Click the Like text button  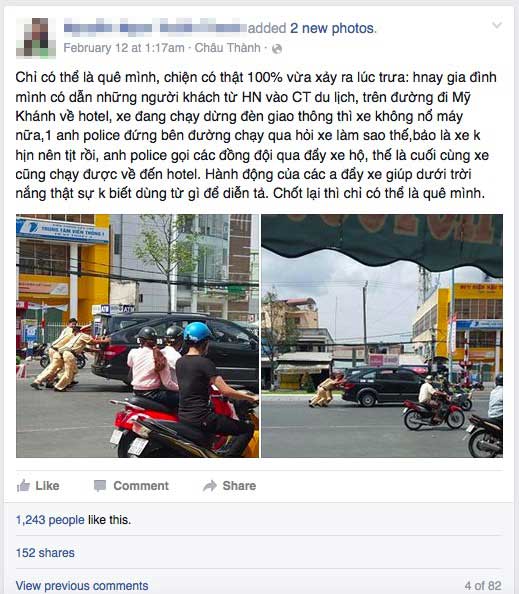(x=47, y=486)
